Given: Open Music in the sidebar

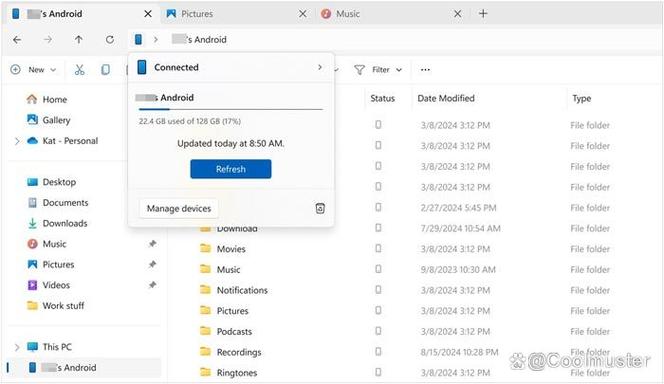Looking at the screenshot, I should click(x=47, y=244).
